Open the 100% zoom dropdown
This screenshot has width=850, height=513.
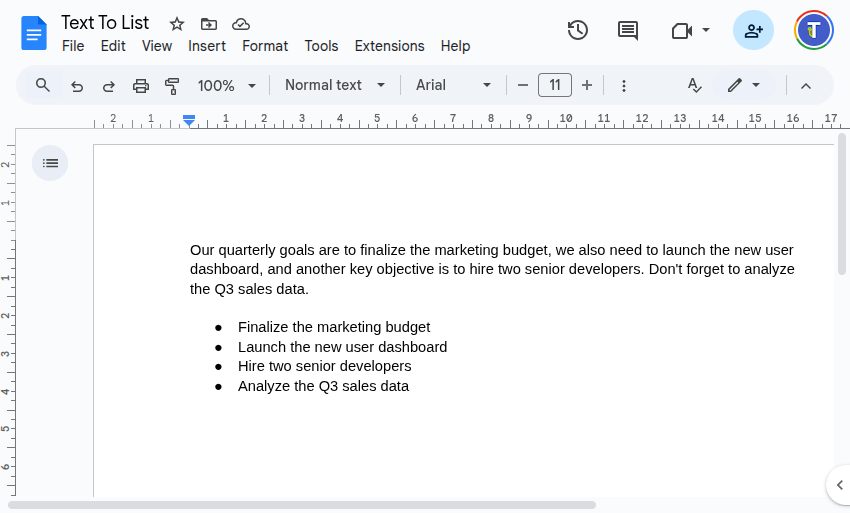pyautogui.click(x=227, y=86)
